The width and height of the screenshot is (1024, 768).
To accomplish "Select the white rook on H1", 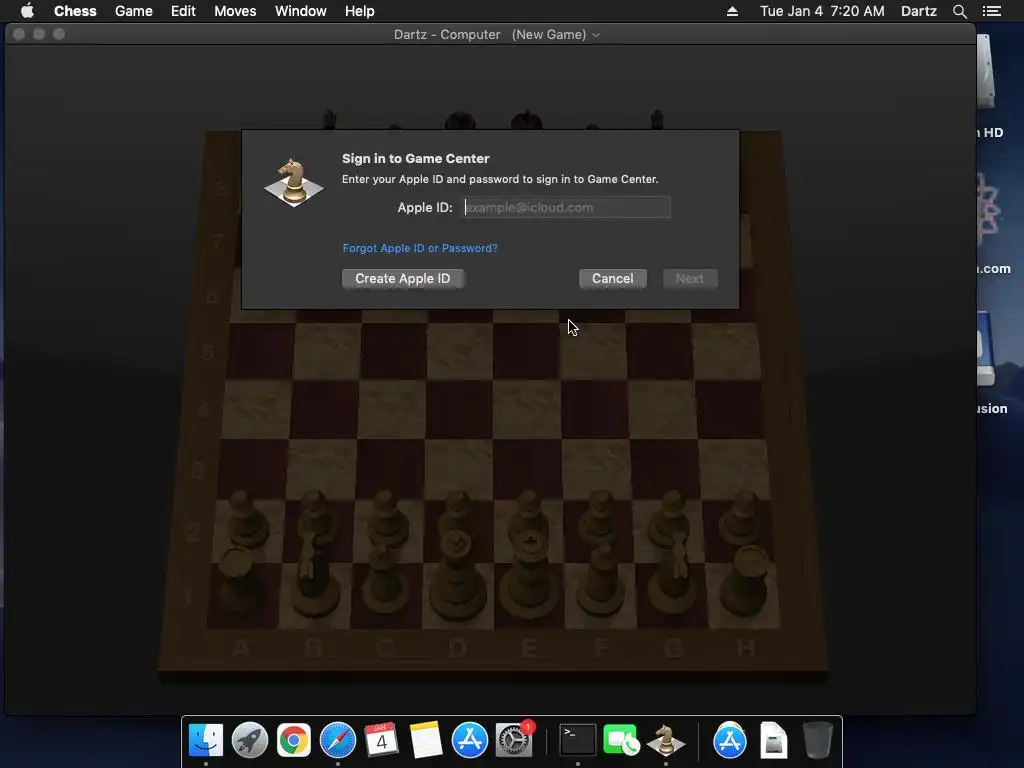I will coord(747,581).
